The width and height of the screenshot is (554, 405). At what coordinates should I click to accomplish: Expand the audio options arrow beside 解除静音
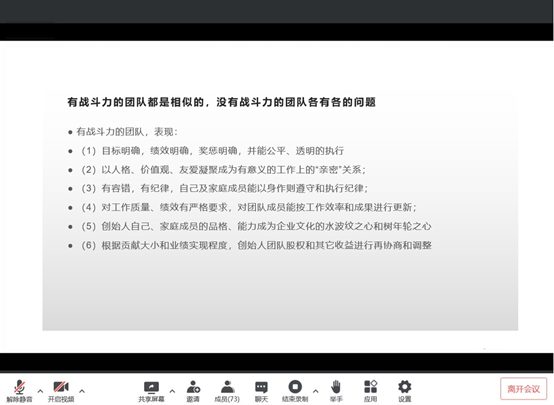pos(40,391)
